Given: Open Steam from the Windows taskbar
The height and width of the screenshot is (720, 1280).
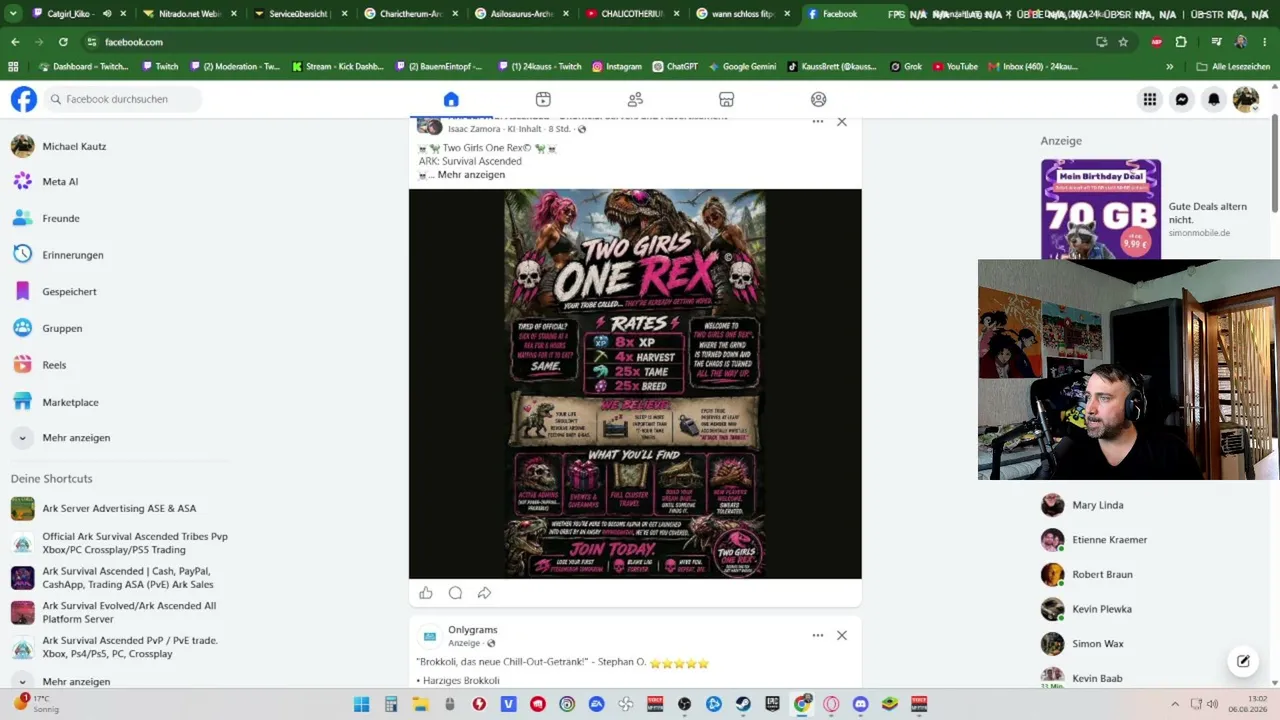Looking at the screenshot, I should (743, 704).
